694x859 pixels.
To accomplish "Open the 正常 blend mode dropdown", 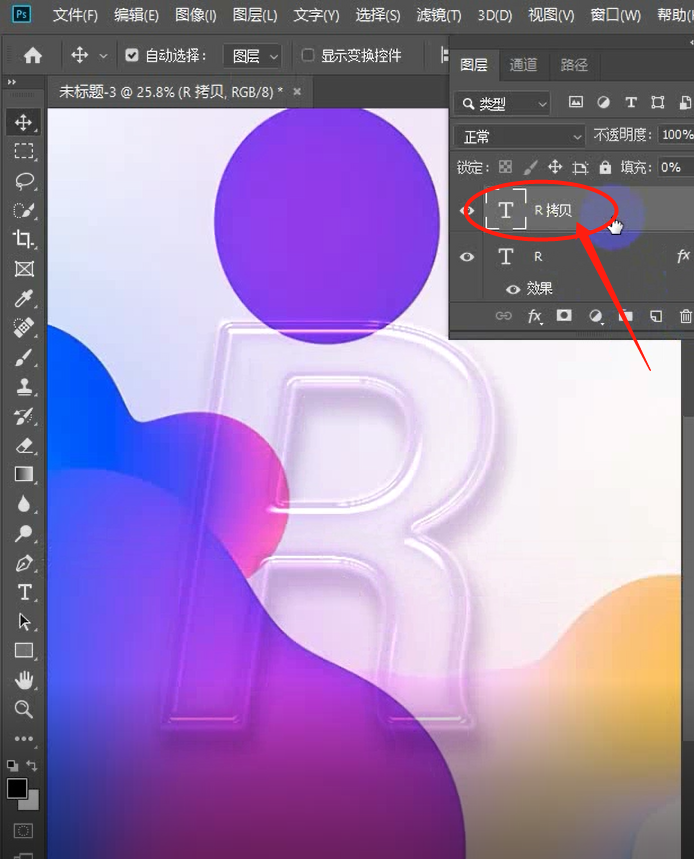I will pos(519,136).
